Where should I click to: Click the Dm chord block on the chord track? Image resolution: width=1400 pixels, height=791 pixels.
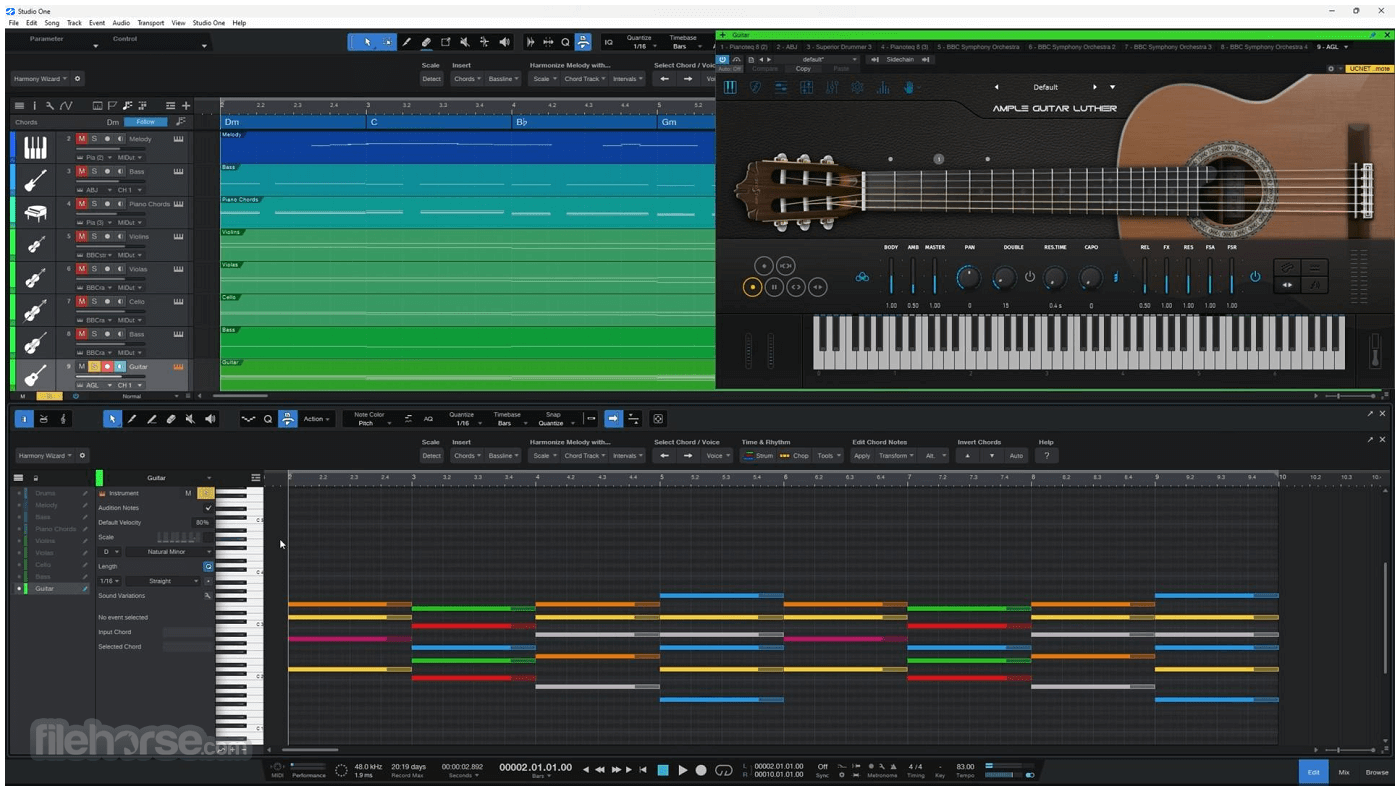tap(294, 122)
